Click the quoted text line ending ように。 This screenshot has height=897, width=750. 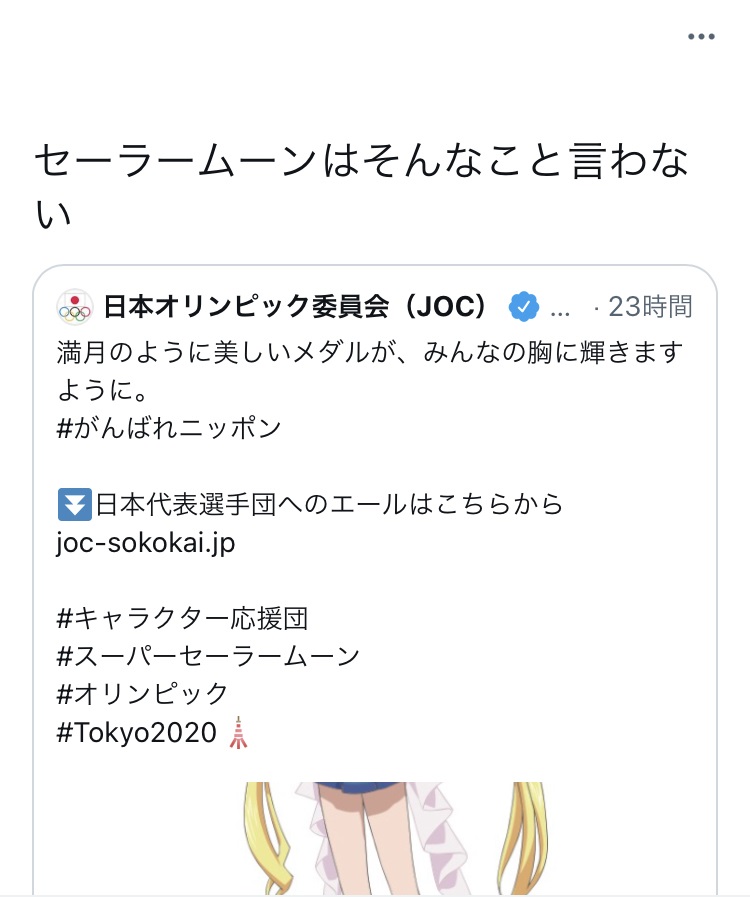coord(103,390)
